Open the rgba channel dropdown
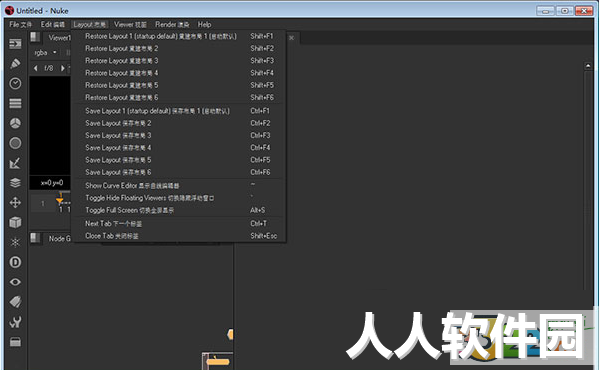The image size is (600, 370). [46, 52]
